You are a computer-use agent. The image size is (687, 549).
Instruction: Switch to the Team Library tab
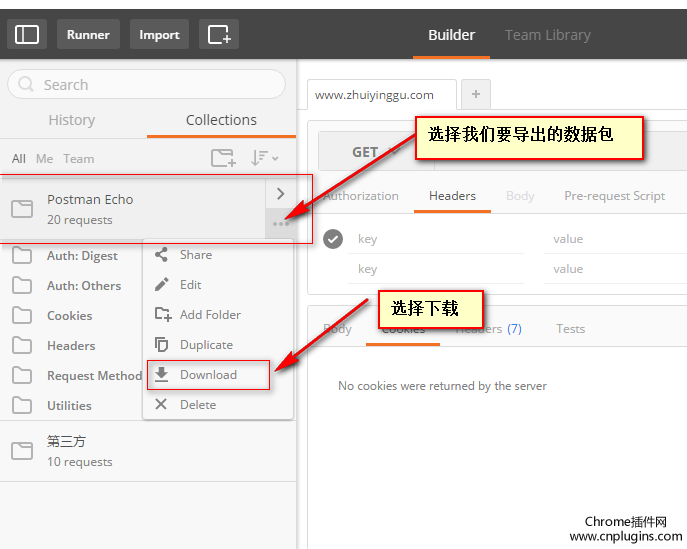pyautogui.click(x=547, y=35)
